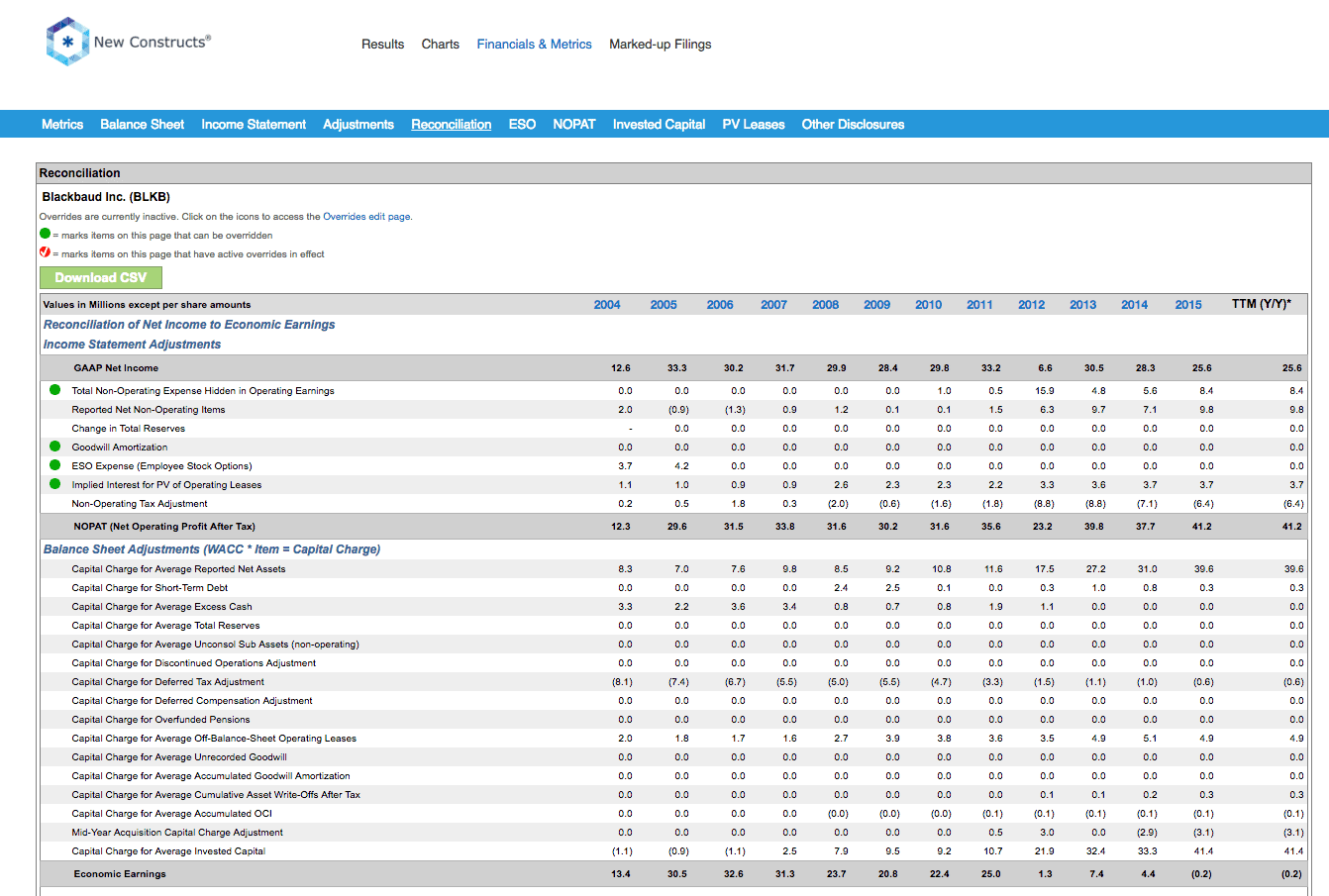Viewport: 1329px width, 896px height.
Task: Select the Reconciliation tab
Action: click(452, 124)
